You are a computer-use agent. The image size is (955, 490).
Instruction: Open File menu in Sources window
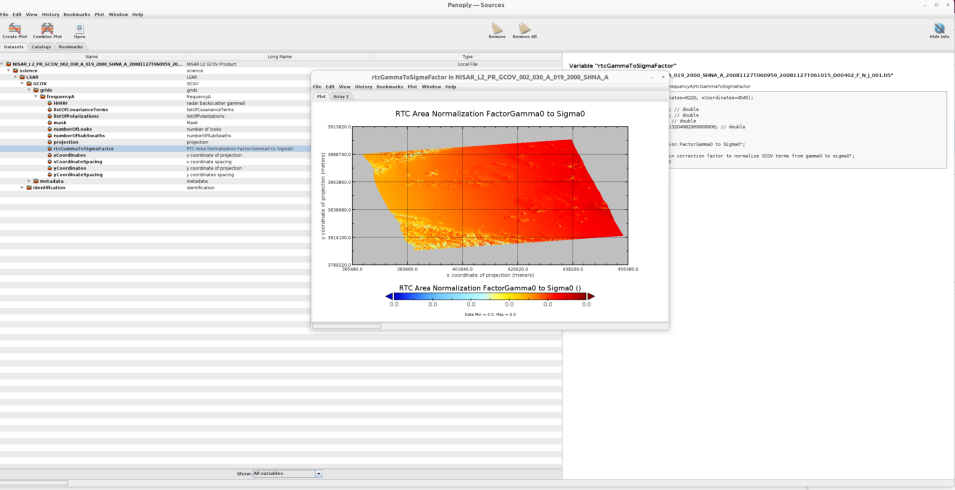4,15
